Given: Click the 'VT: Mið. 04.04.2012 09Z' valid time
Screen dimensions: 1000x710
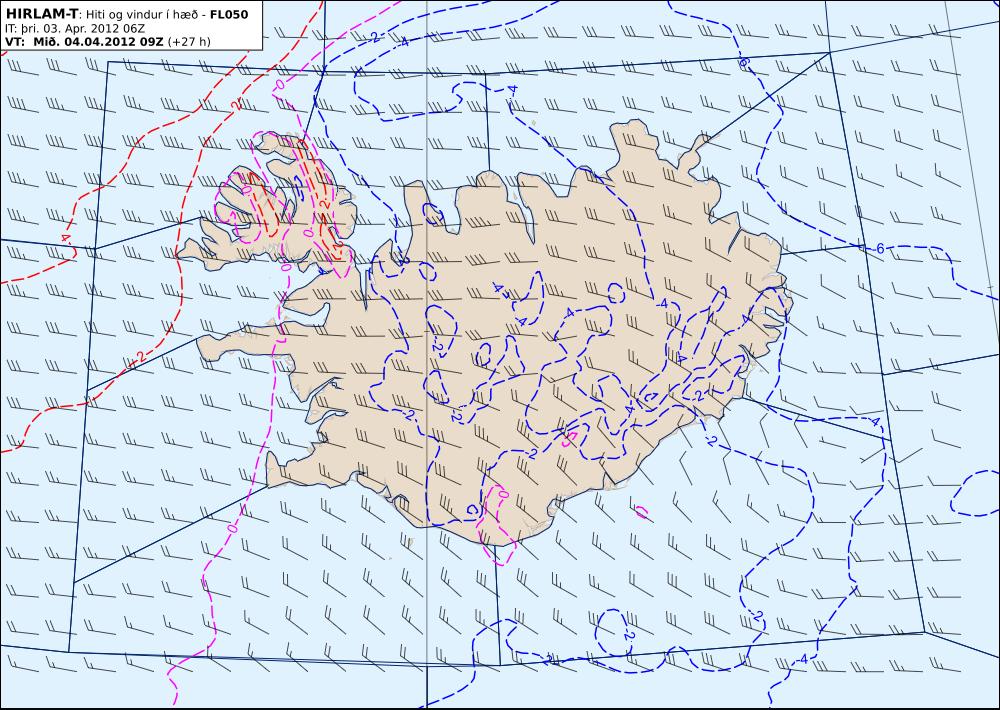Looking at the screenshot, I should click(x=85, y=42).
